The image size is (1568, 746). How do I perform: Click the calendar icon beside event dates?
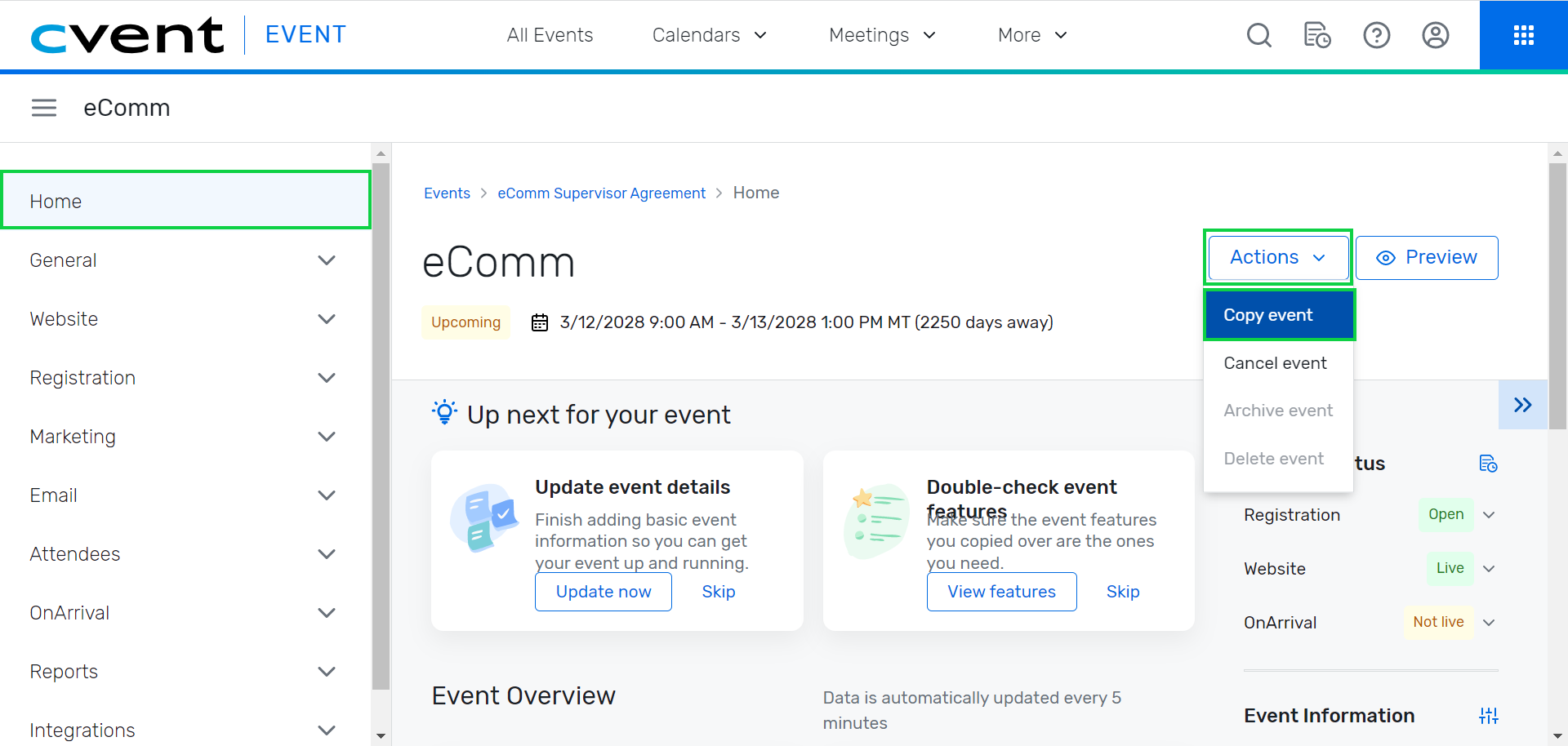point(539,322)
